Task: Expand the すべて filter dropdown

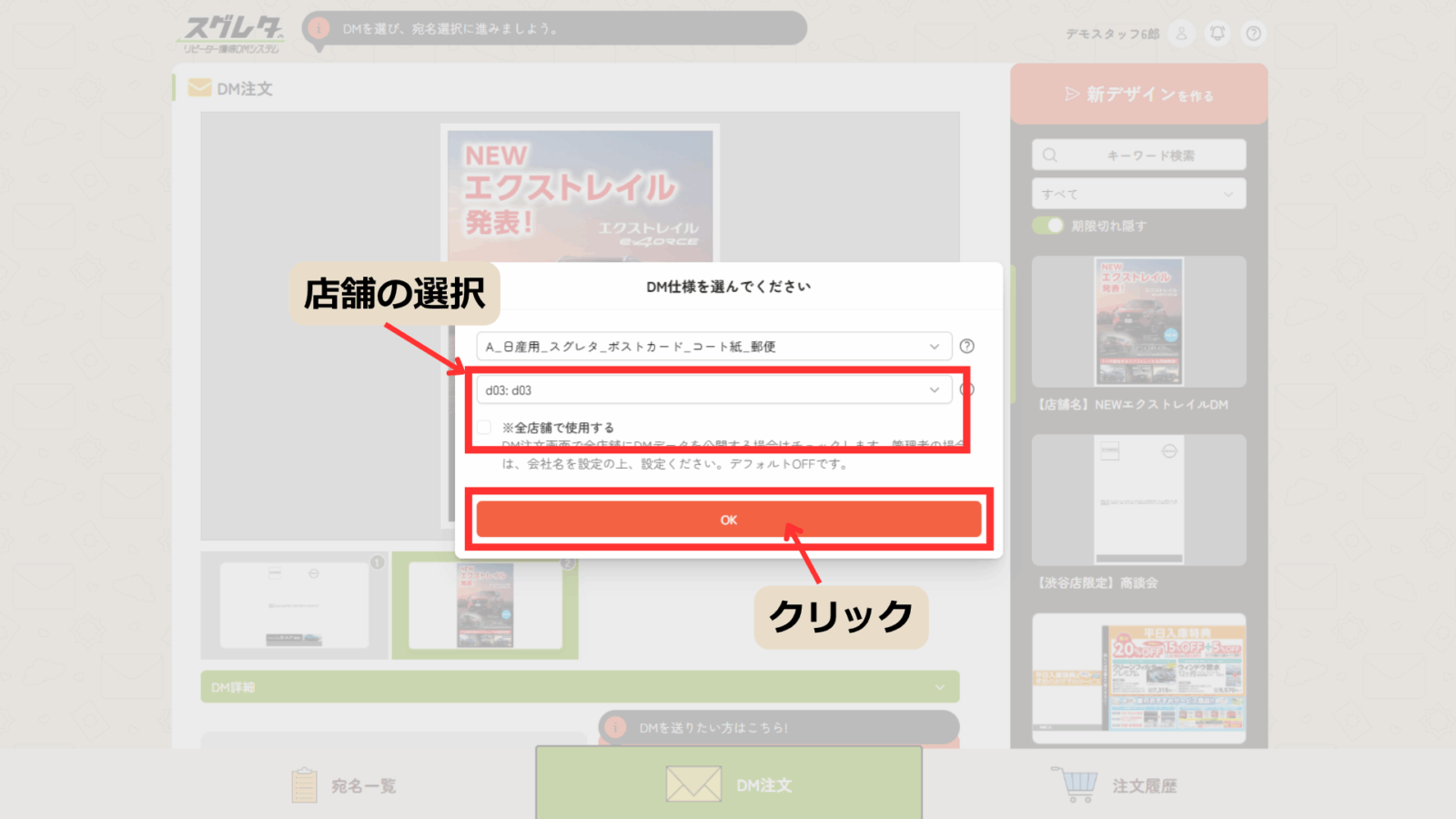Action: point(1138,194)
